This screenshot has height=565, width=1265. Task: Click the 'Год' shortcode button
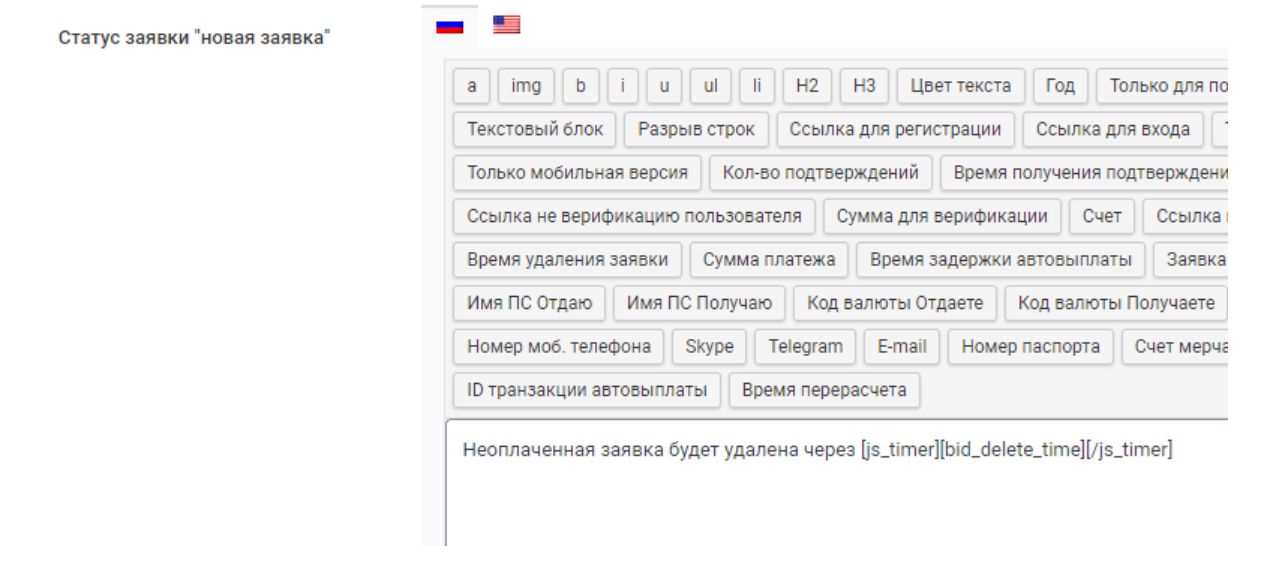[x=1060, y=86]
